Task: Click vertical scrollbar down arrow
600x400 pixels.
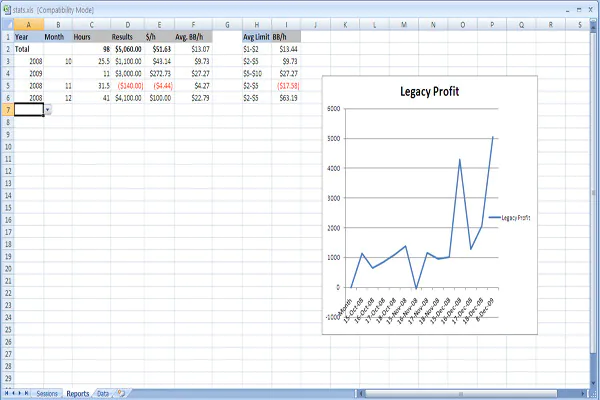Action: pyautogui.click(x=594, y=383)
